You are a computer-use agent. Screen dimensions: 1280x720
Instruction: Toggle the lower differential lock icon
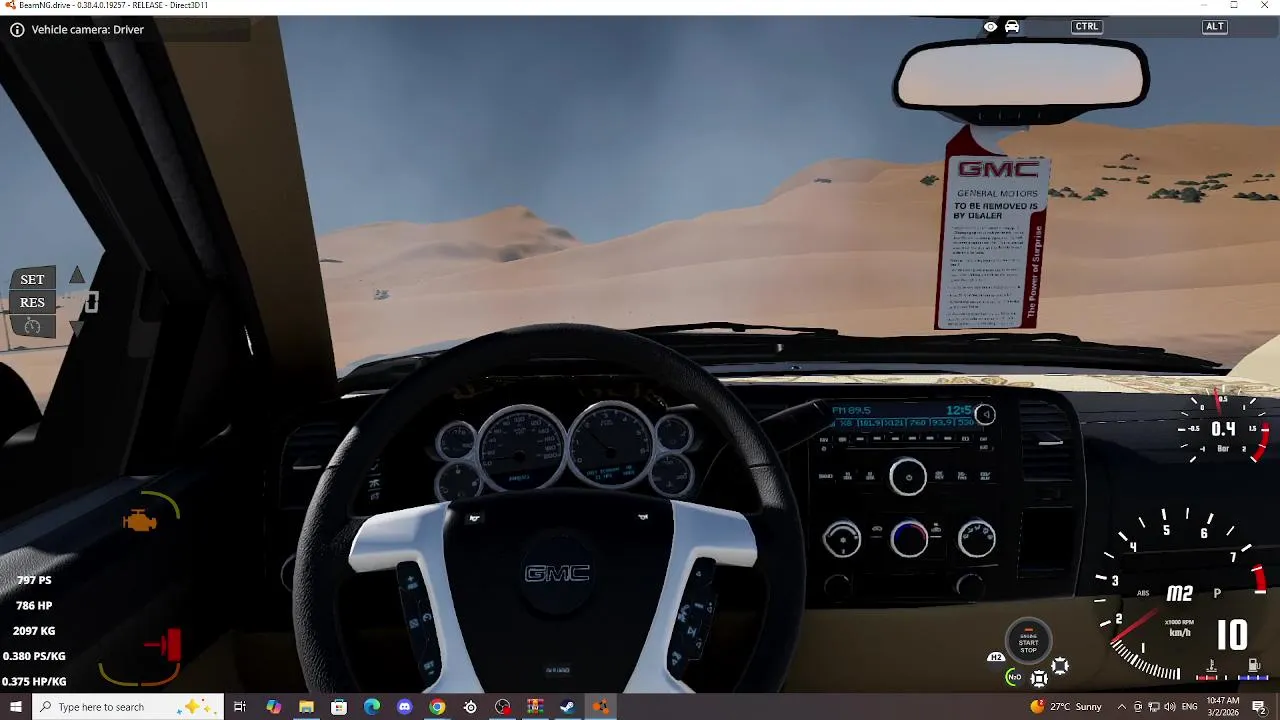1039,679
